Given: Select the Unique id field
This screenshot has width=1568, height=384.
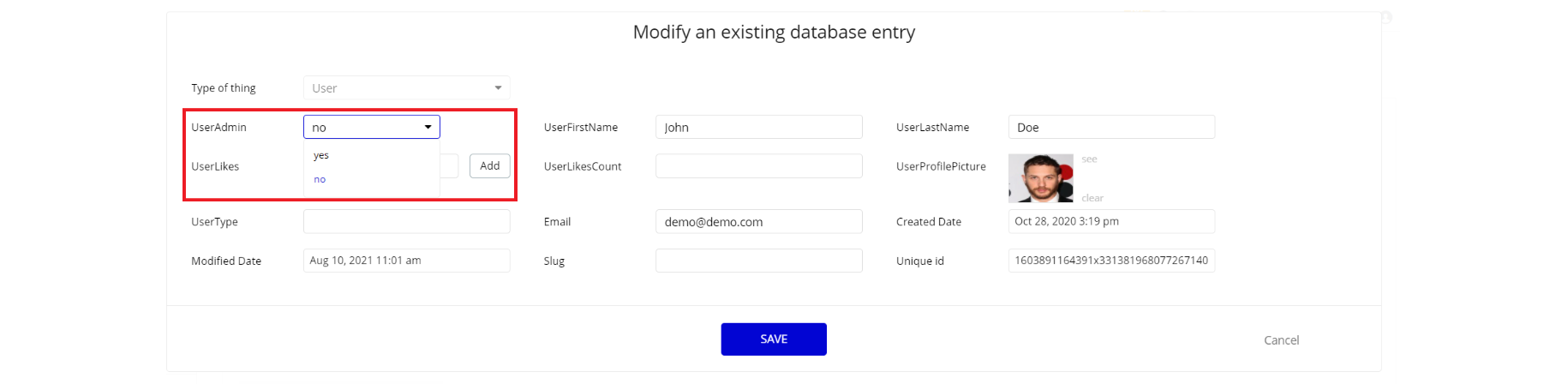Looking at the screenshot, I should [1111, 261].
